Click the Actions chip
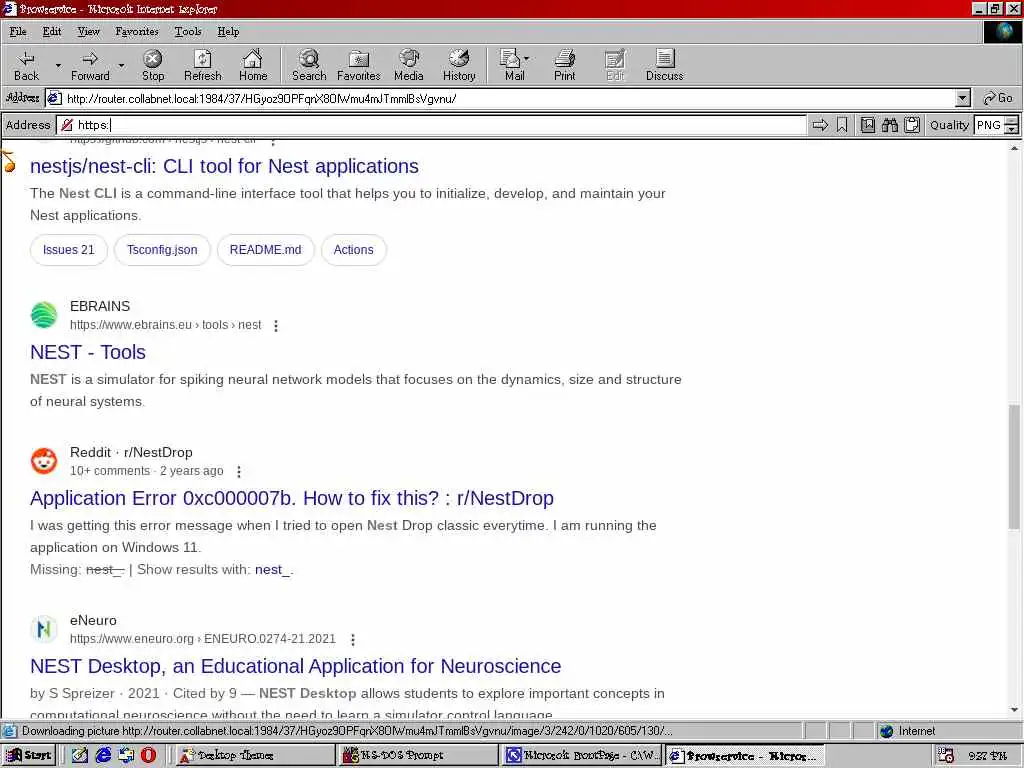The width and height of the screenshot is (1024, 768). coord(353,249)
